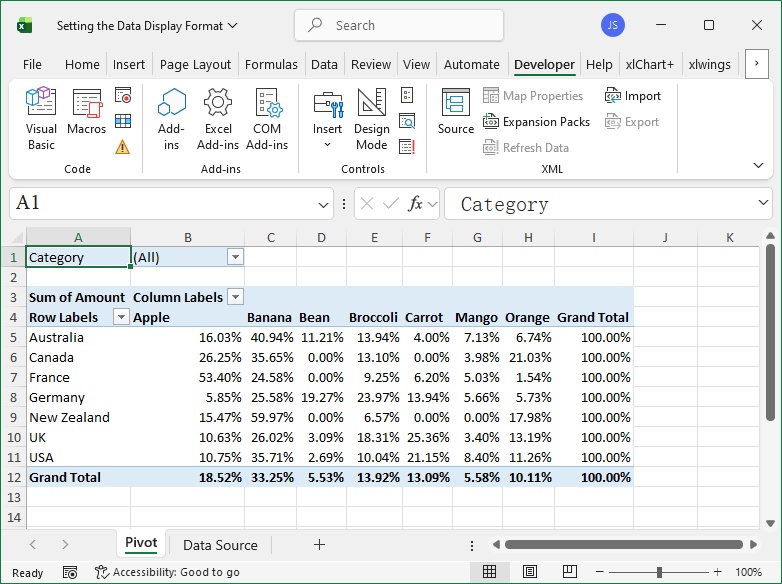This screenshot has width=782, height=584.
Task: Click the formula bar Enter checkmark
Action: (391, 203)
